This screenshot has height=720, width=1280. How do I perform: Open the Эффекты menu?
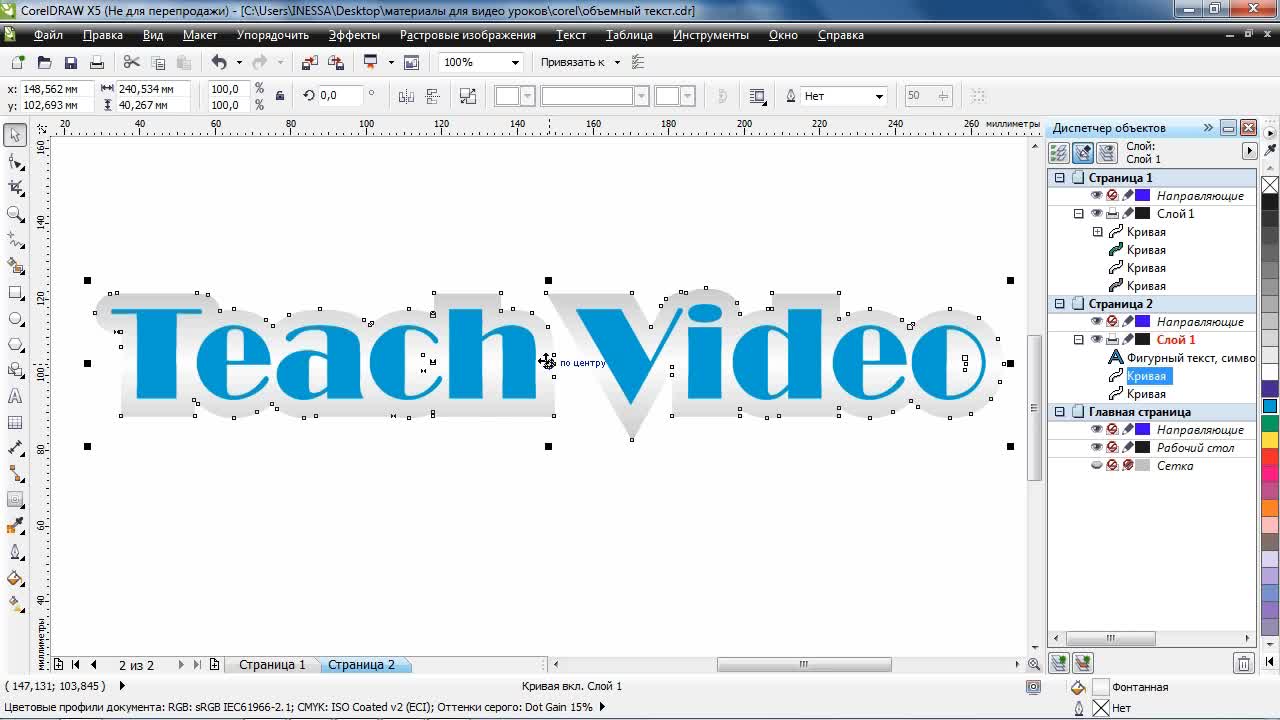pyautogui.click(x=354, y=35)
